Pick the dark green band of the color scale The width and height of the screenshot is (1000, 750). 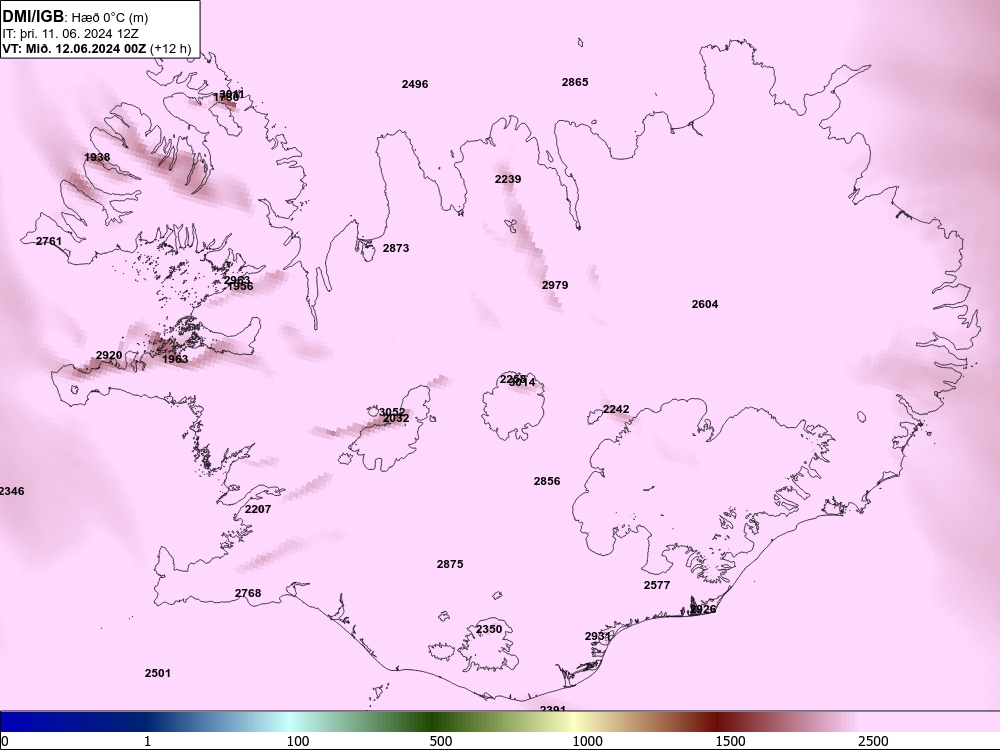434,721
